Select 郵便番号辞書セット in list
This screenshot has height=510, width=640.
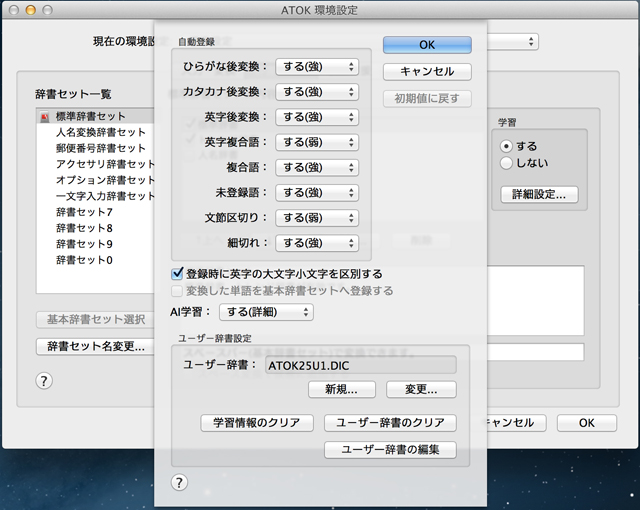tap(96, 149)
